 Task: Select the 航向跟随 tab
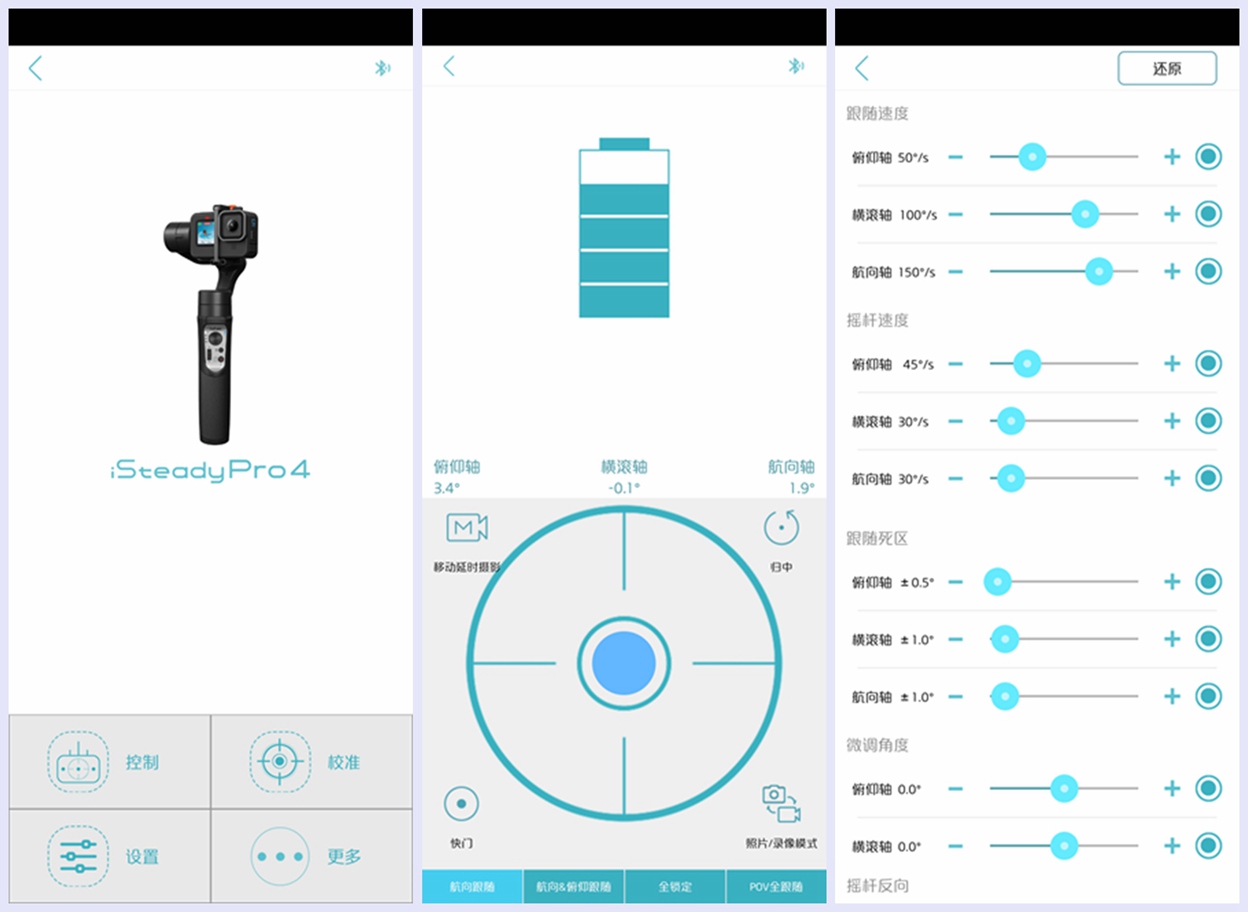472,886
